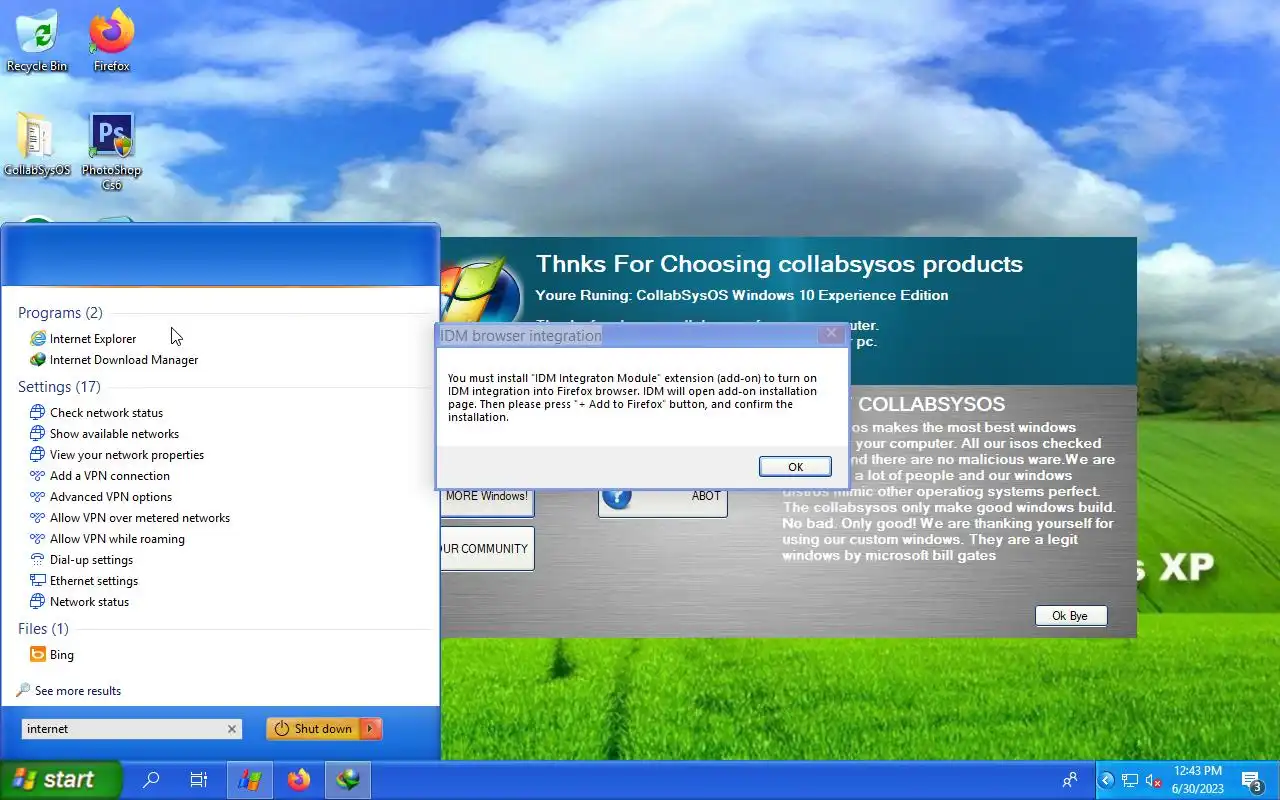Screen dimensions: 1280x800
Task: Click the Settings (17) group header
Action: pos(59,387)
